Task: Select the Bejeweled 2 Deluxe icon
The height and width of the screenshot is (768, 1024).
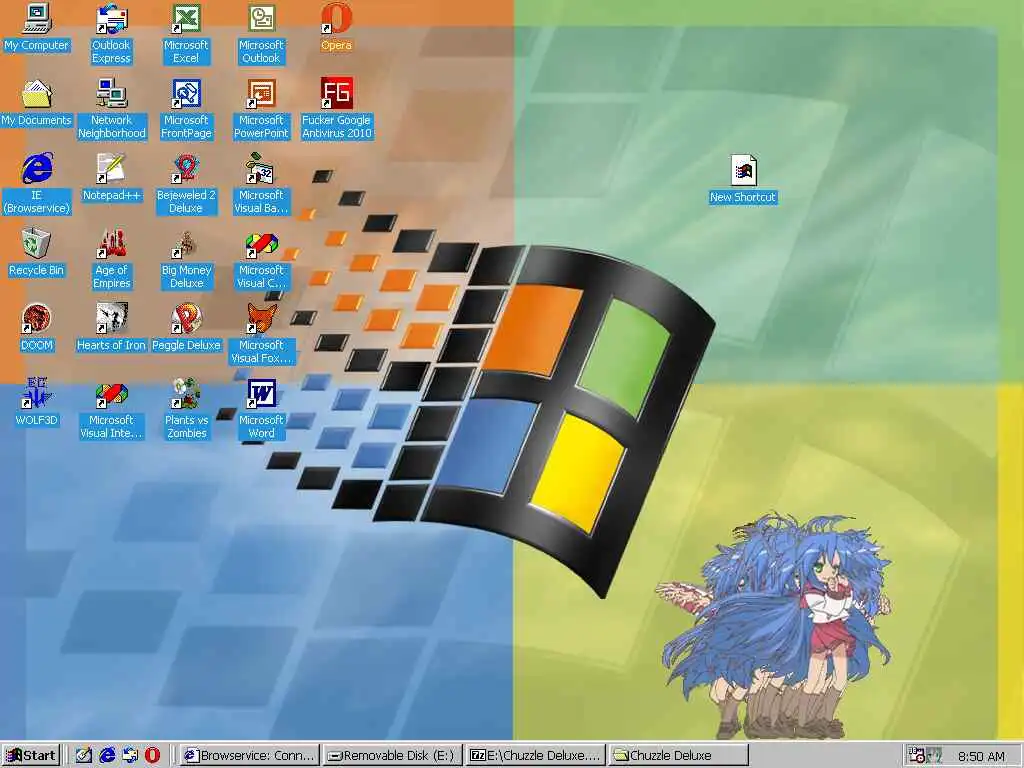Action: pyautogui.click(x=186, y=168)
